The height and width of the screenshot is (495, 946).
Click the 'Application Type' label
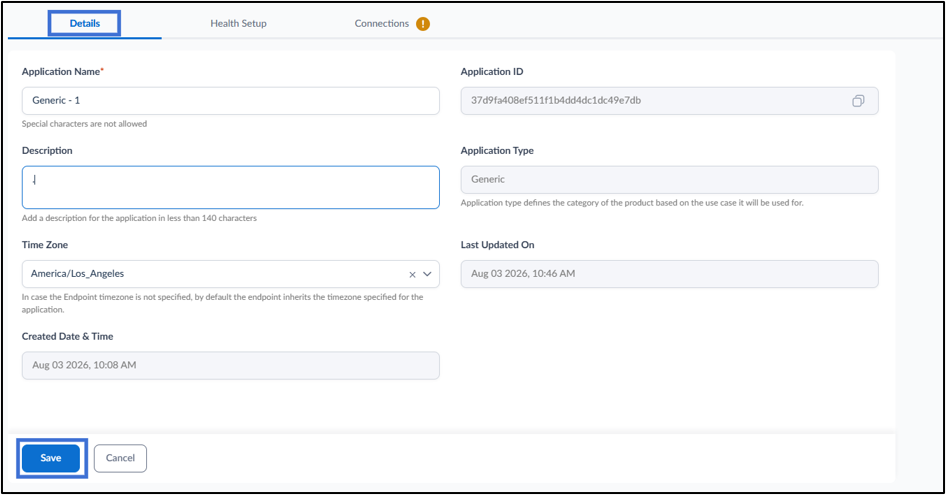point(497,150)
